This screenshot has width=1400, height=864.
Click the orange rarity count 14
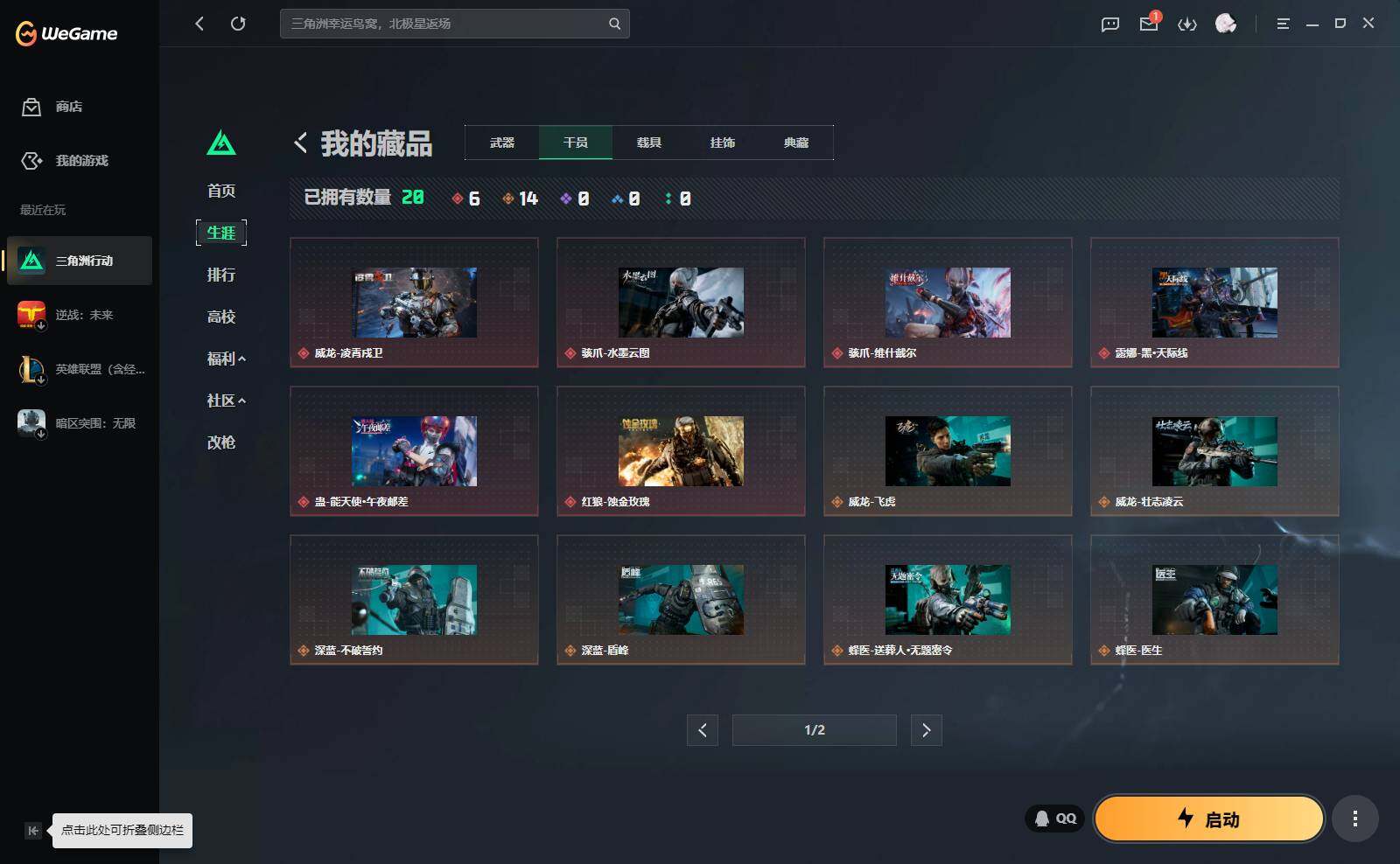coord(520,199)
